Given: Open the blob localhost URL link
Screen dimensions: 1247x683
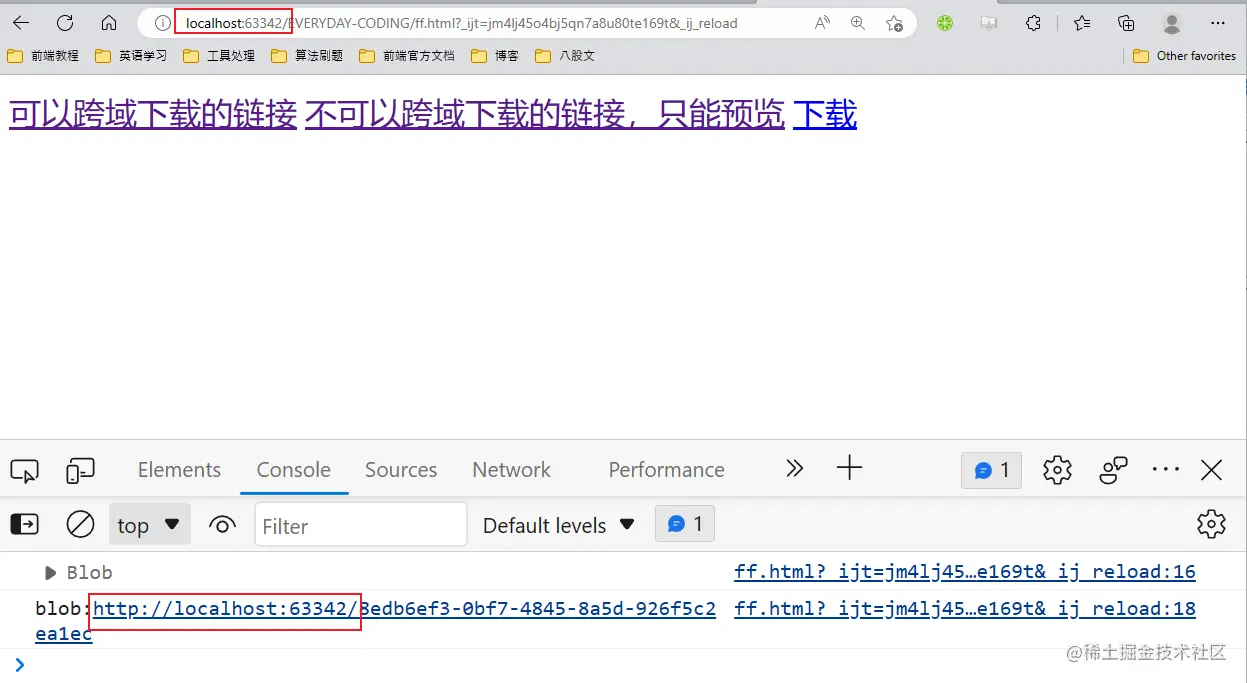Looking at the screenshot, I should tap(225, 608).
